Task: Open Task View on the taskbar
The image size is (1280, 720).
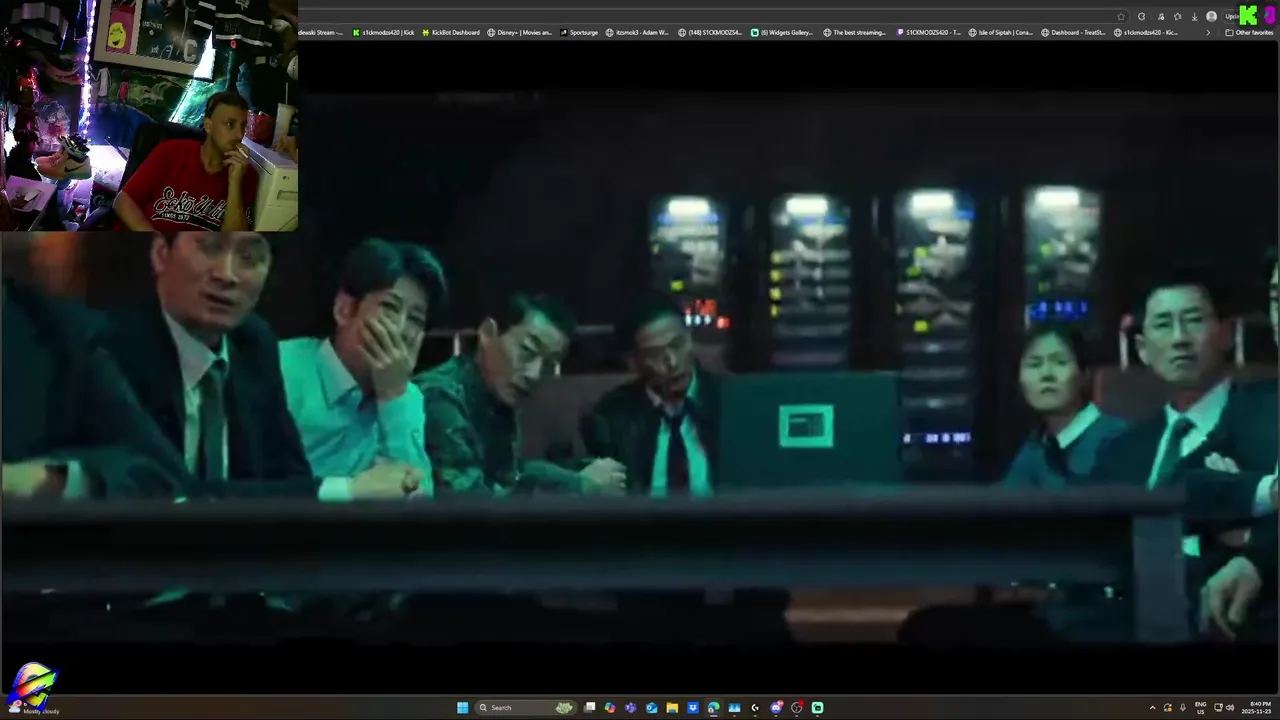Action: (x=589, y=708)
